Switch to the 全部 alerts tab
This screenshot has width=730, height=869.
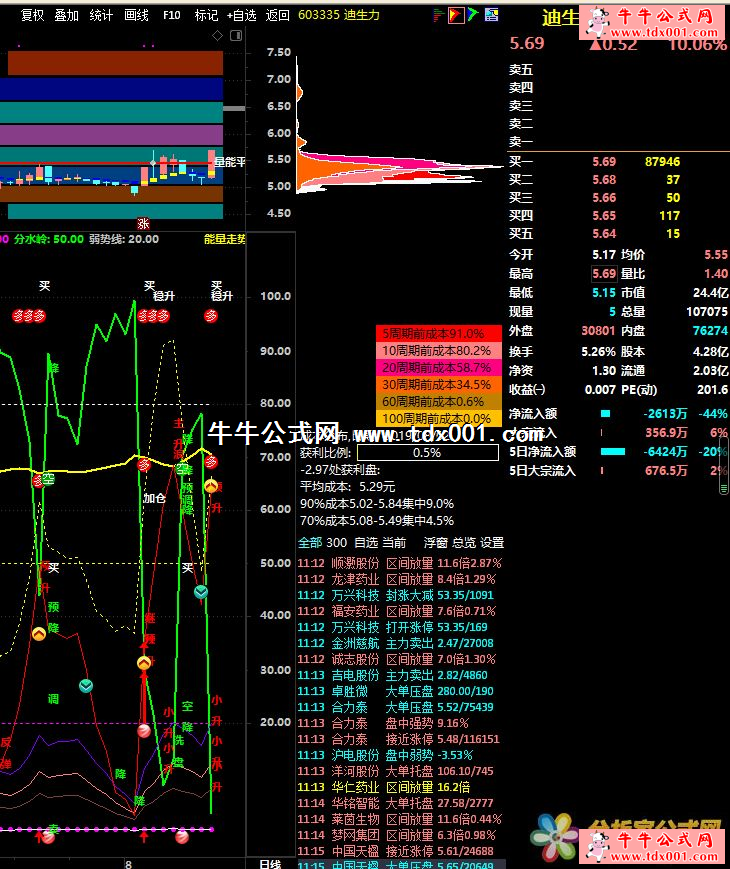[x=310, y=543]
